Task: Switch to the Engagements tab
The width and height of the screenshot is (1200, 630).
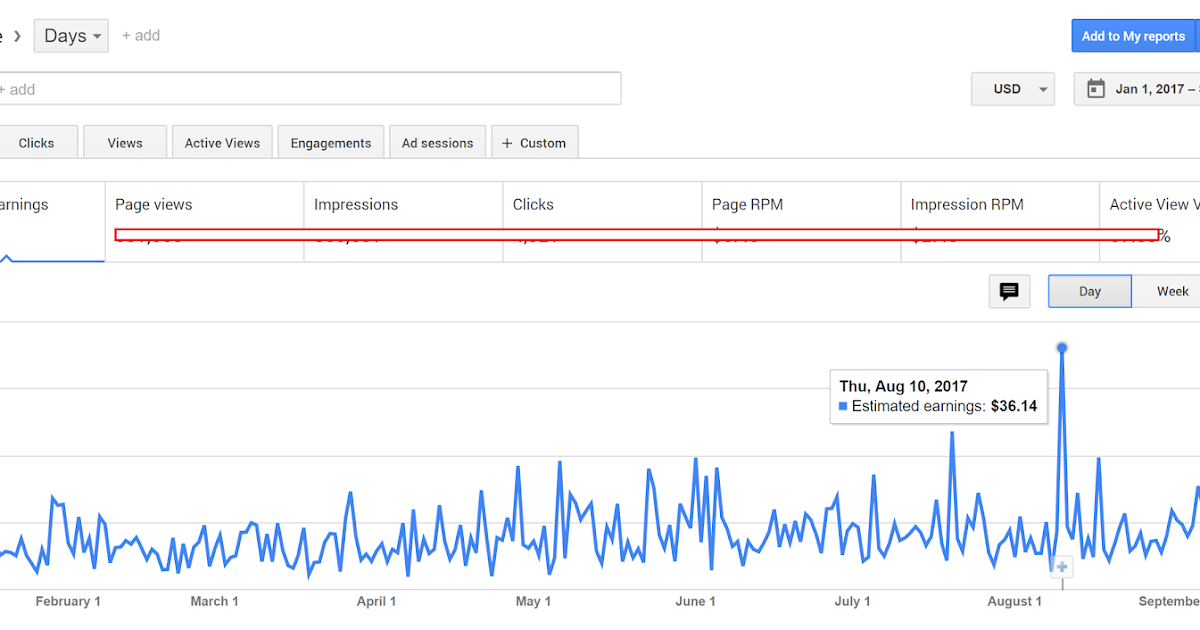Action: coord(331,143)
